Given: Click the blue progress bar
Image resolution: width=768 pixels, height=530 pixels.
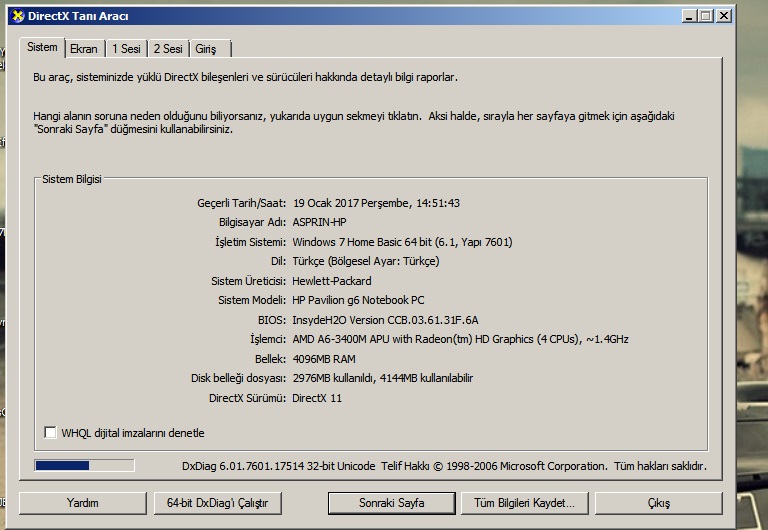Looking at the screenshot, I should (x=84, y=465).
